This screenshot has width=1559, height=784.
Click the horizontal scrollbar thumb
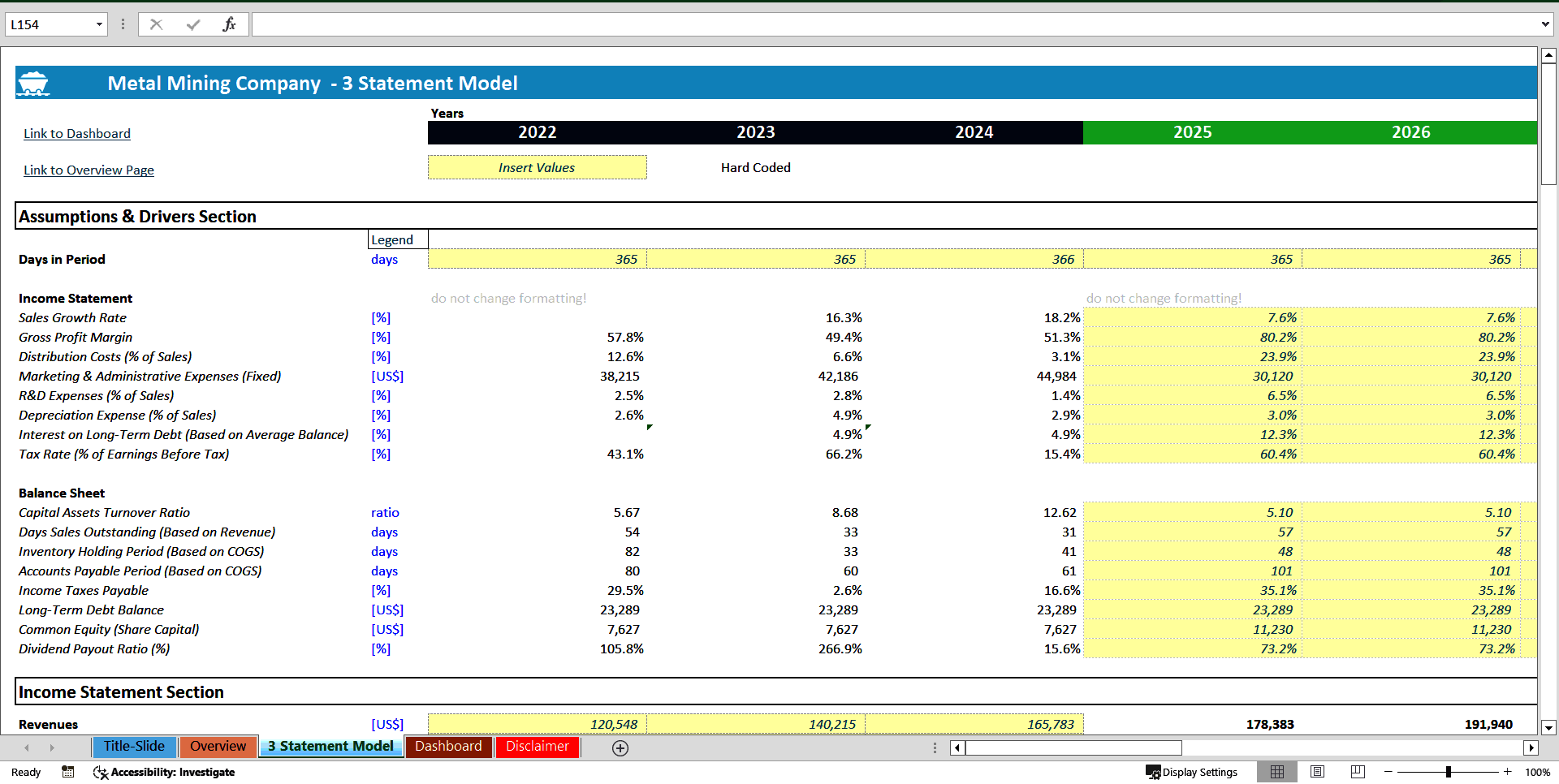coord(1073,748)
